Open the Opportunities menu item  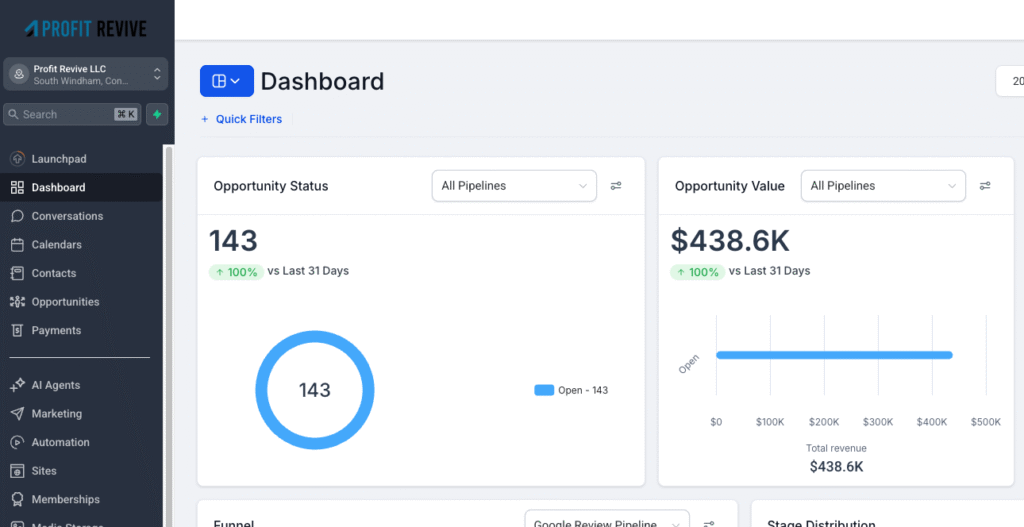(x=65, y=302)
